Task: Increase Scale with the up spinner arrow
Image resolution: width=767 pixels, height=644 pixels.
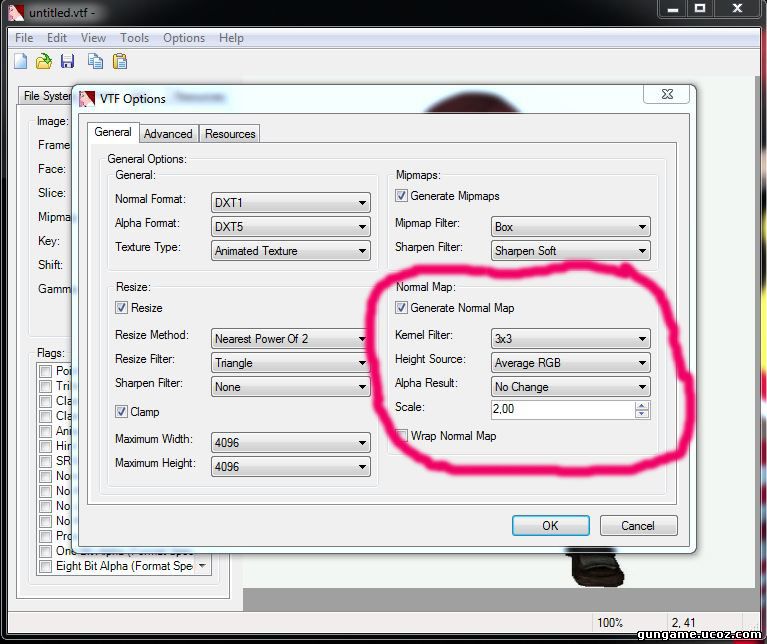Action: pyautogui.click(x=642, y=405)
